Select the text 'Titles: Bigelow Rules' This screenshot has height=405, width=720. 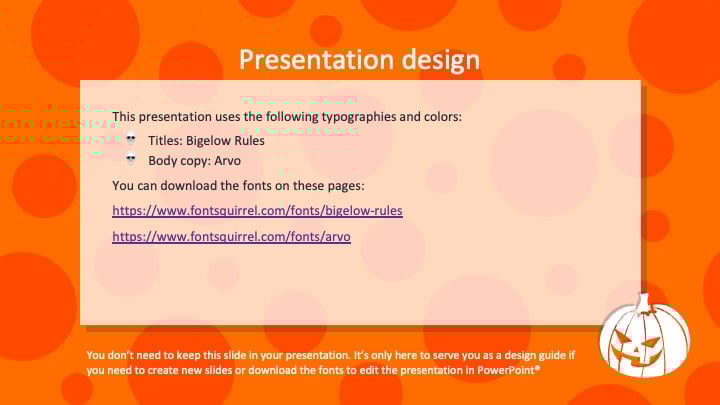tap(206, 141)
